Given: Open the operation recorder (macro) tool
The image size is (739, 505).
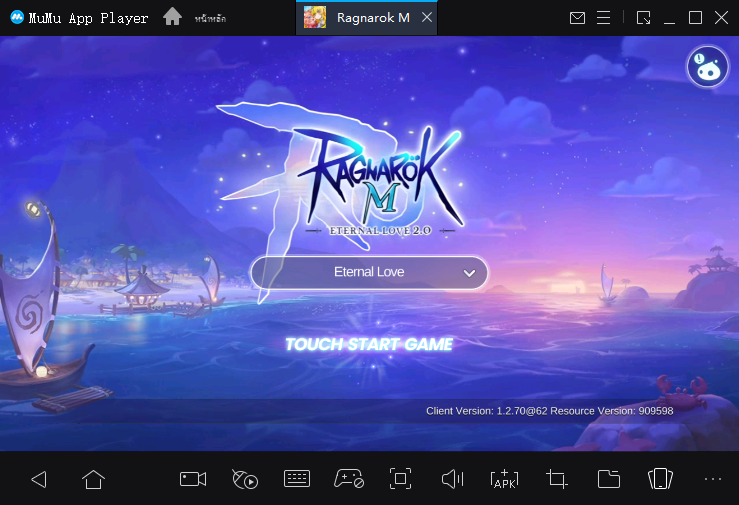Looking at the screenshot, I should tap(244, 479).
